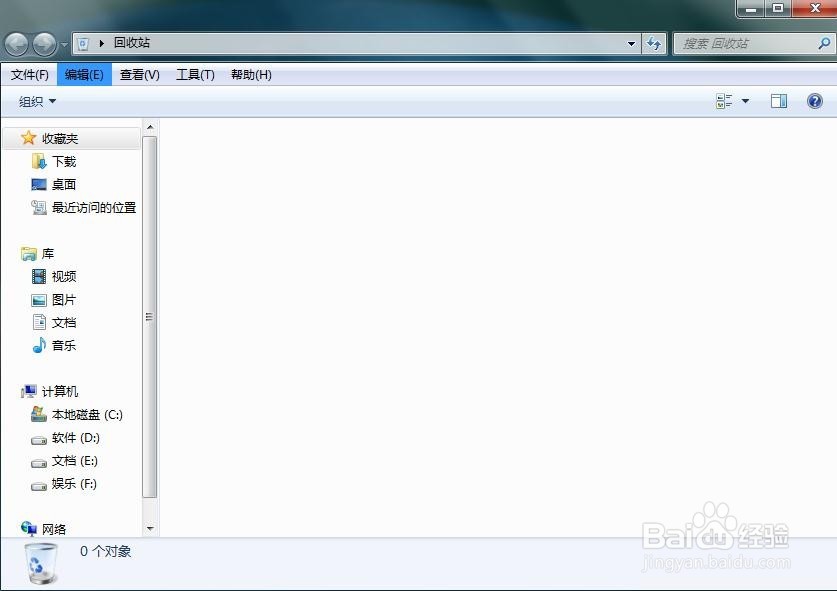Click the magnifier search icon

(x=824, y=44)
